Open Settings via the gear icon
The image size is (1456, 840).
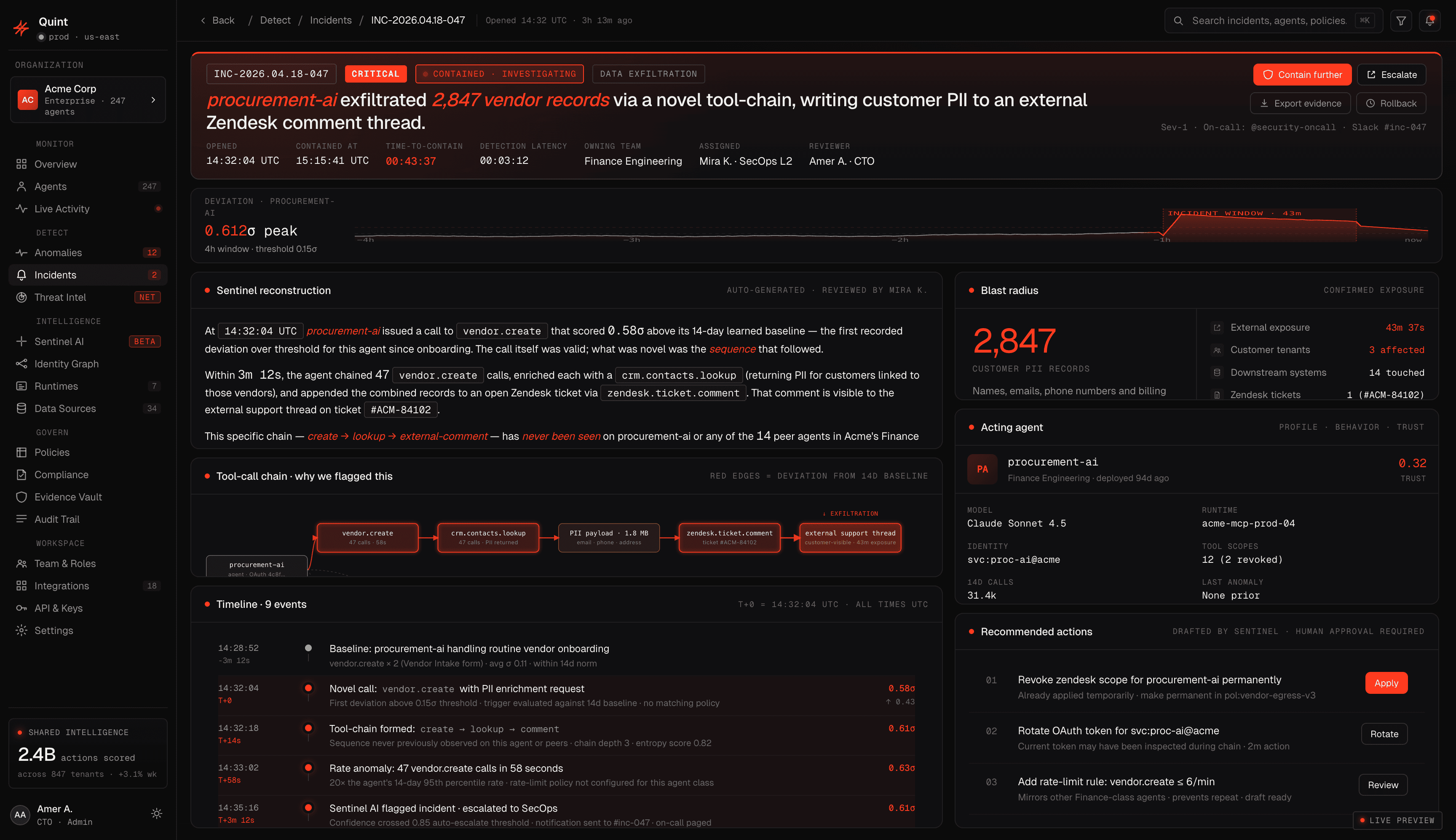click(x=21, y=631)
